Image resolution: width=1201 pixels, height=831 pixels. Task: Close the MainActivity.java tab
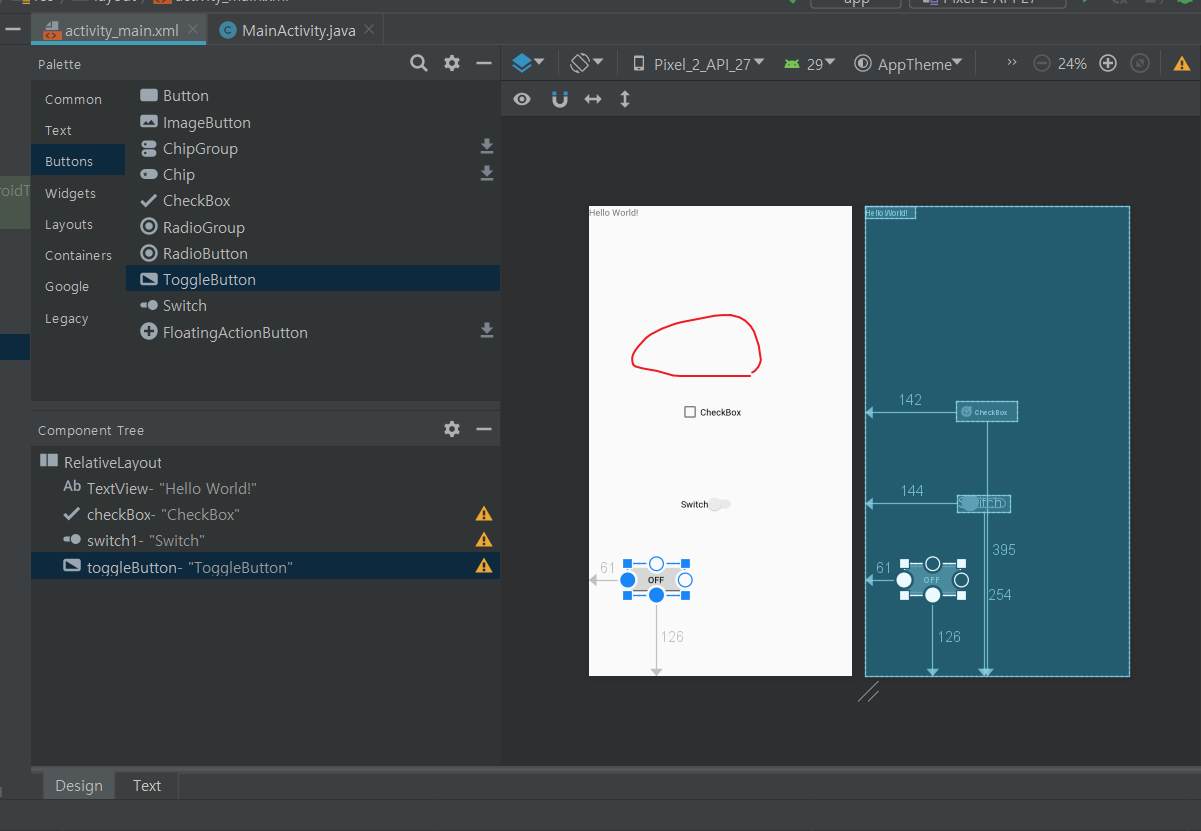369,30
